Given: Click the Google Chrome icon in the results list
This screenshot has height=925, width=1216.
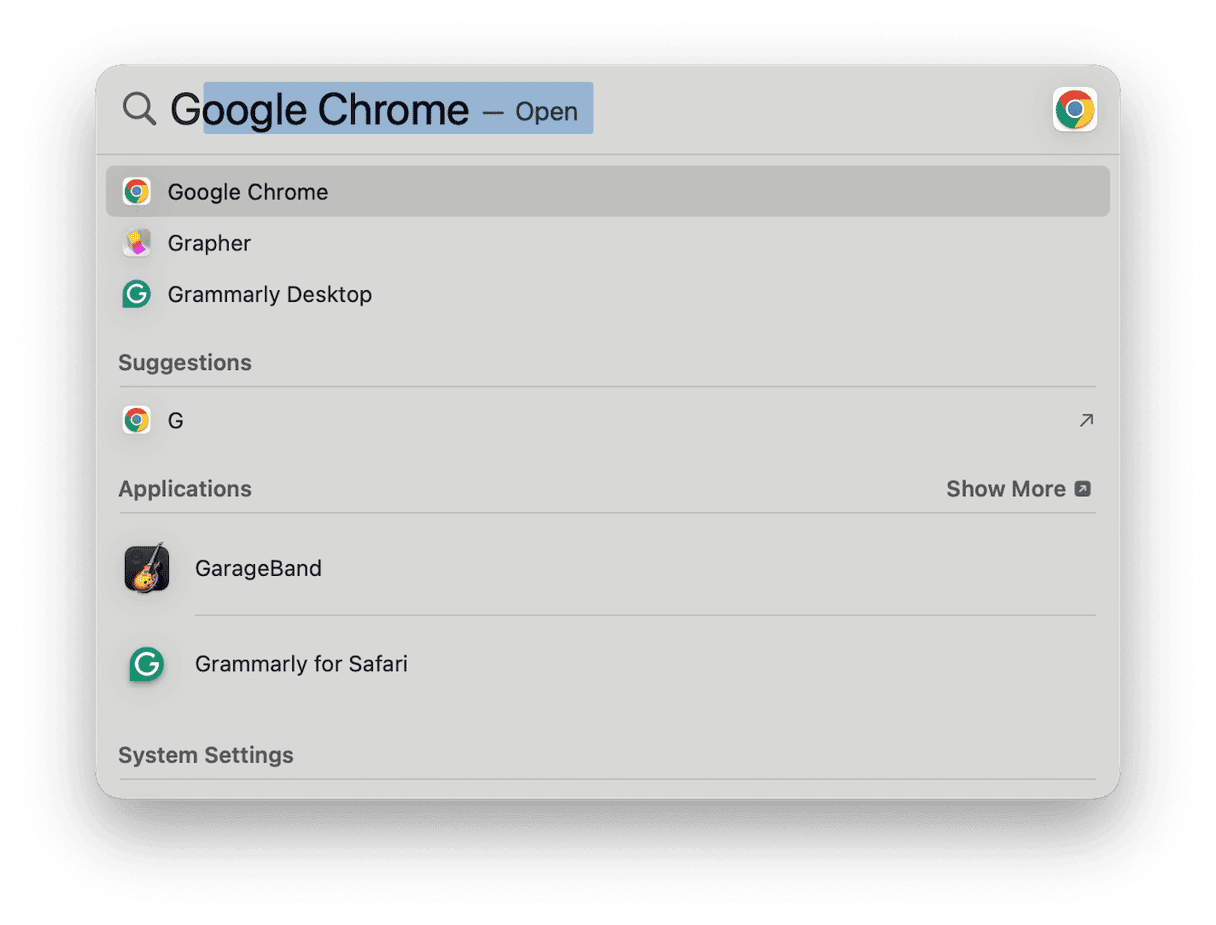Looking at the screenshot, I should 137,191.
